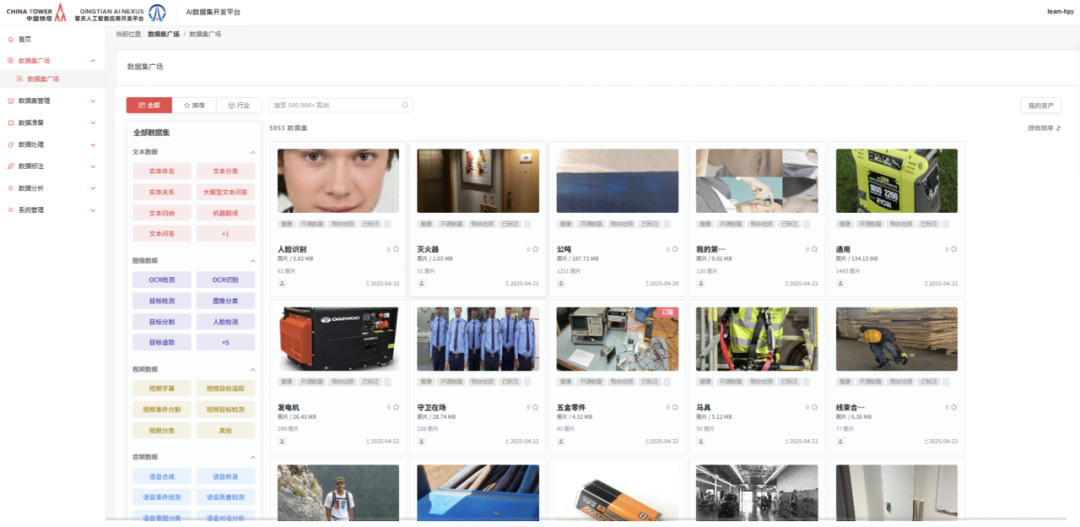1080x527 pixels.
Task: Star the 通用 dataset card
Action: [x=953, y=249]
